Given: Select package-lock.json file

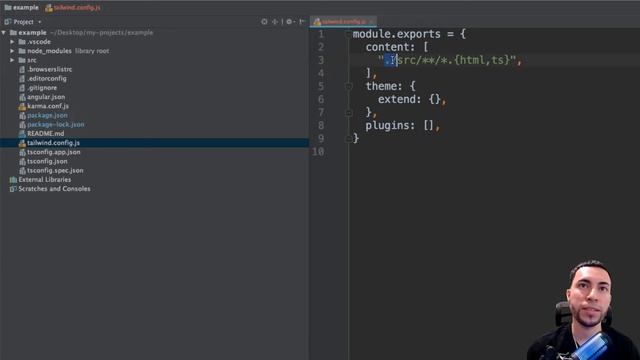Looking at the screenshot, I should [56, 124].
